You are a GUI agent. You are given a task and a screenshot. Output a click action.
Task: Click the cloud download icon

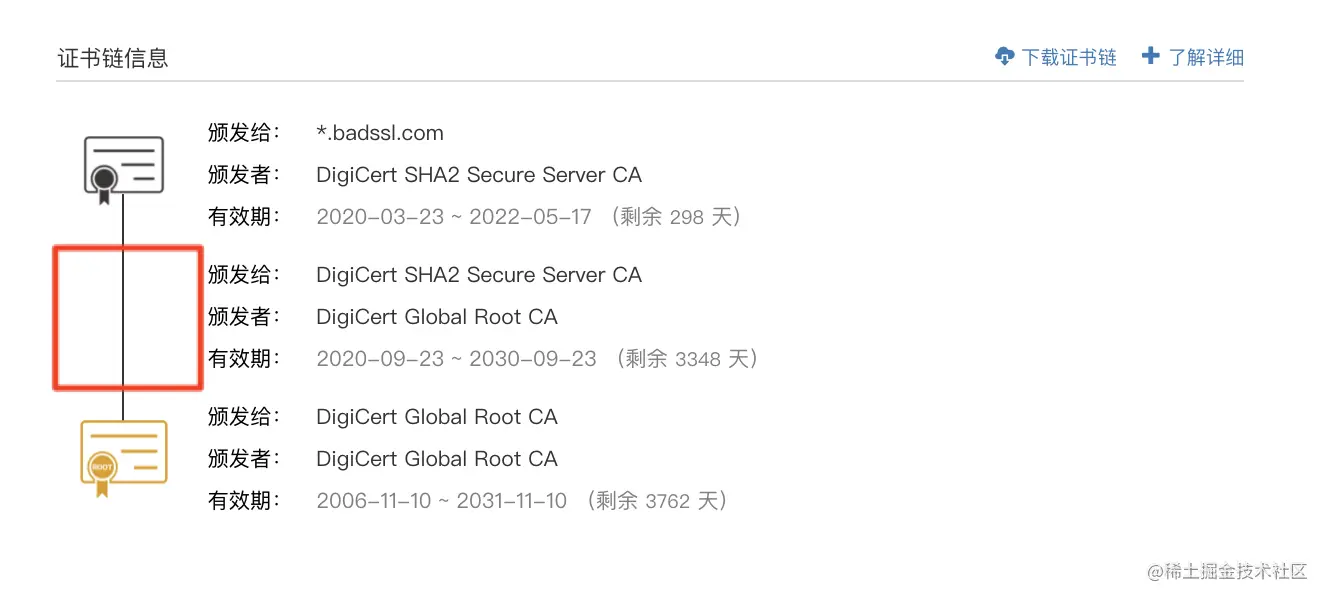point(1004,57)
